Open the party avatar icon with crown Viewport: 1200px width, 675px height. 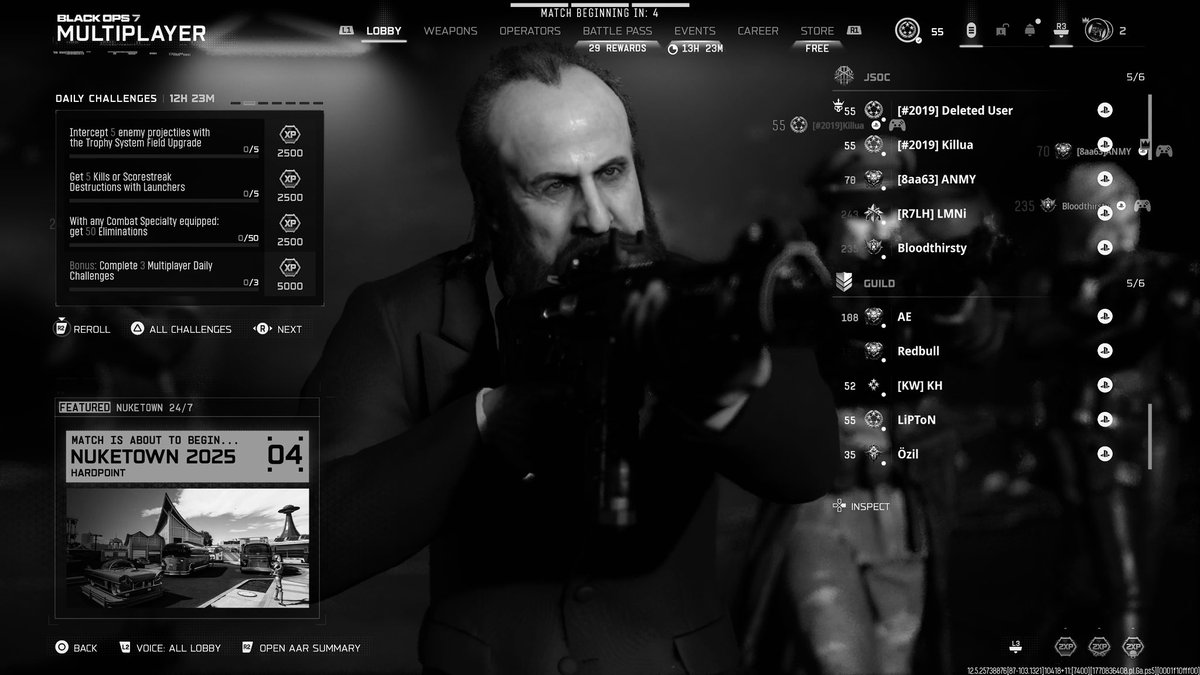1097,30
